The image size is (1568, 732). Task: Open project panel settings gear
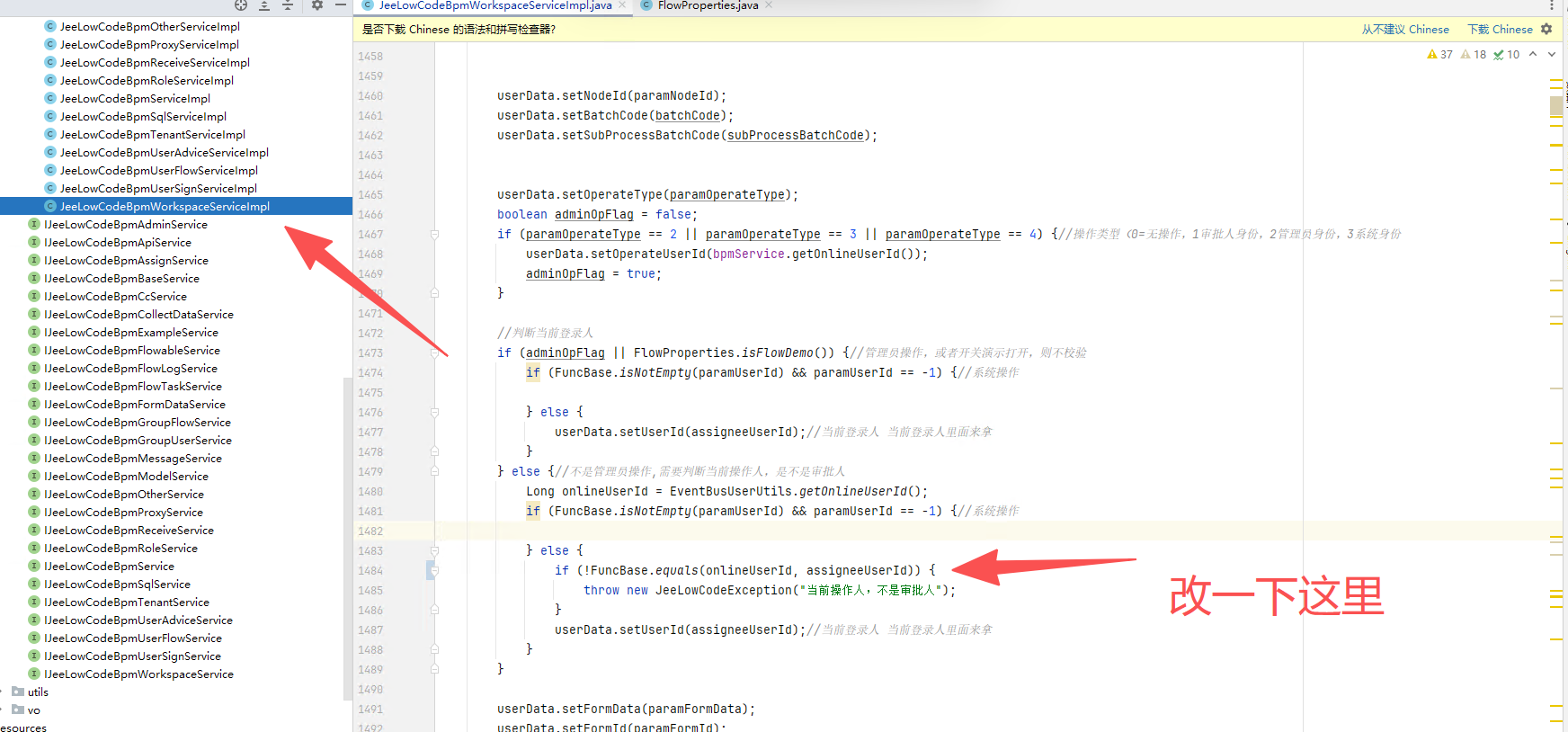[x=317, y=5]
